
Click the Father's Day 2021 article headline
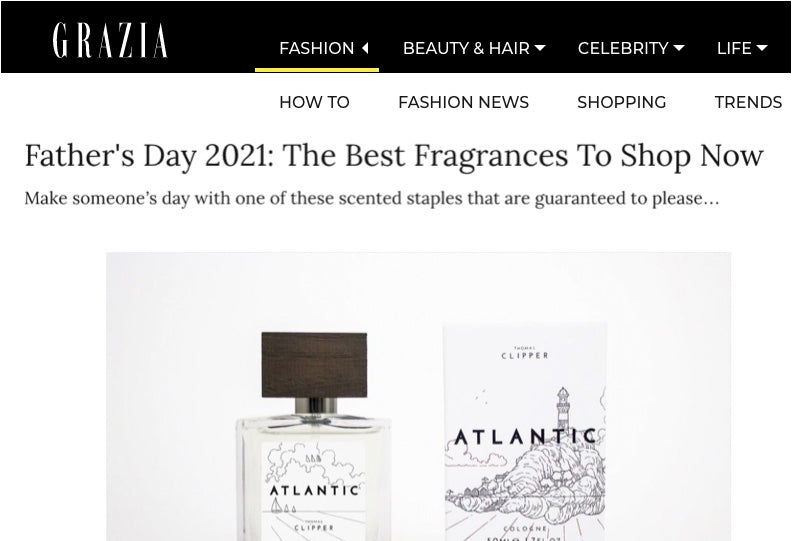point(394,155)
